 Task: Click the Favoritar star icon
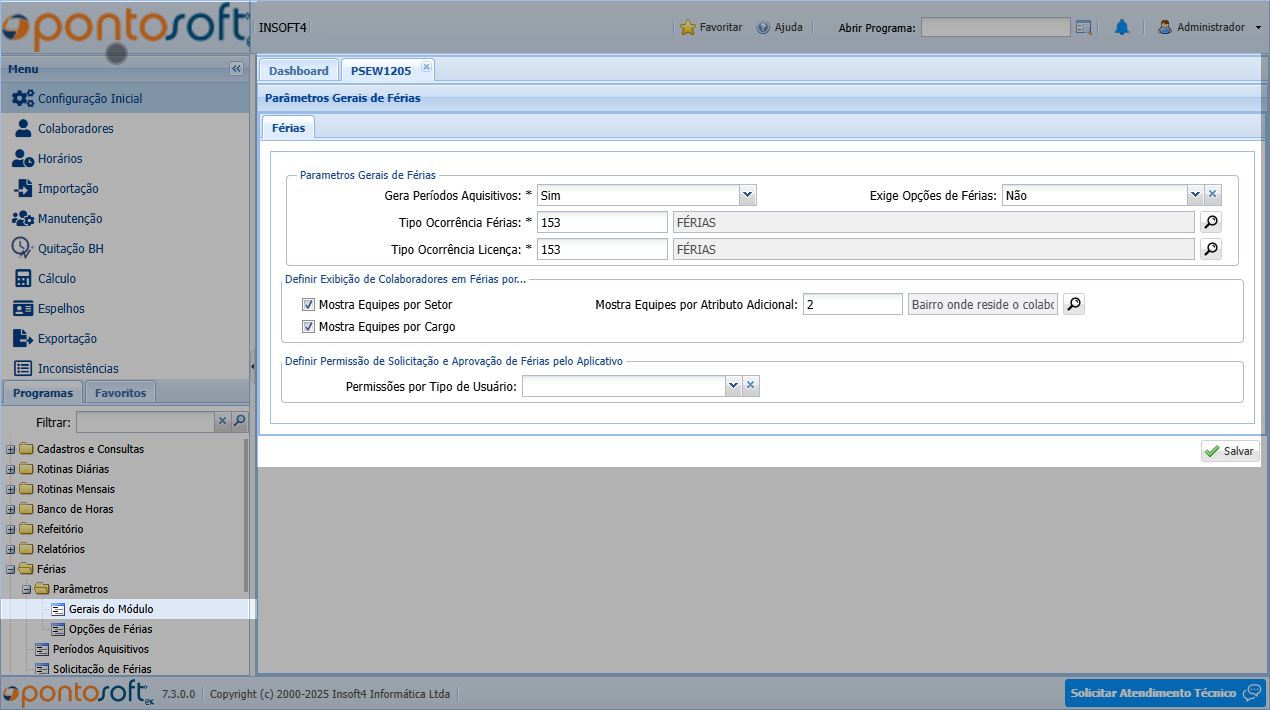[688, 28]
